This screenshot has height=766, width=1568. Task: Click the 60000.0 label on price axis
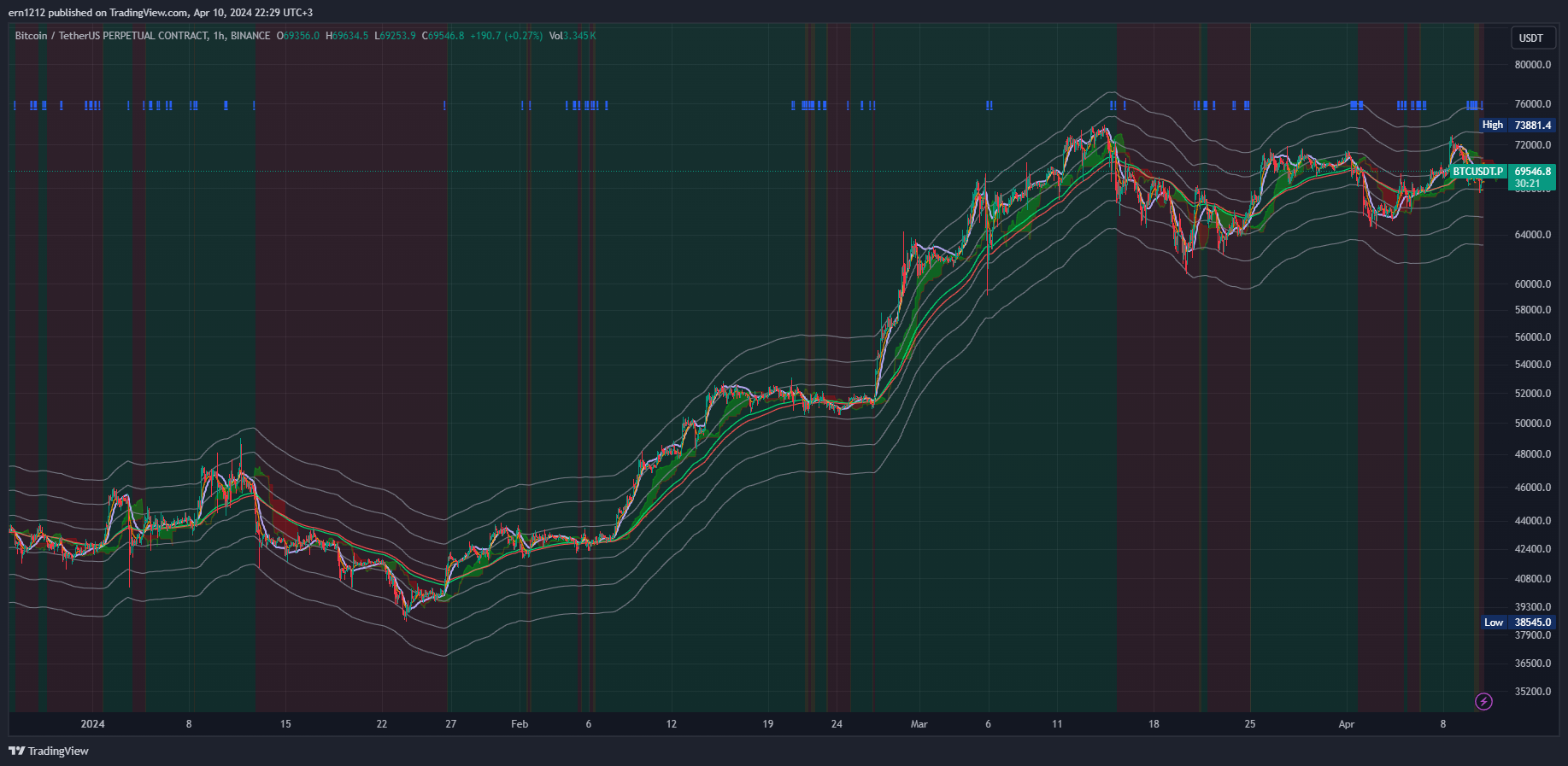point(1532,284)
